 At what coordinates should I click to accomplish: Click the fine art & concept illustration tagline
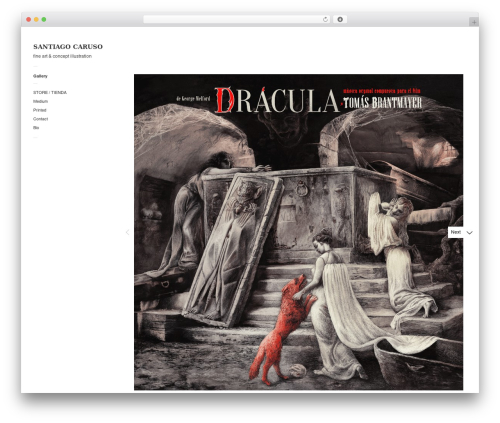pyautogui.click(x=62, y=56)
